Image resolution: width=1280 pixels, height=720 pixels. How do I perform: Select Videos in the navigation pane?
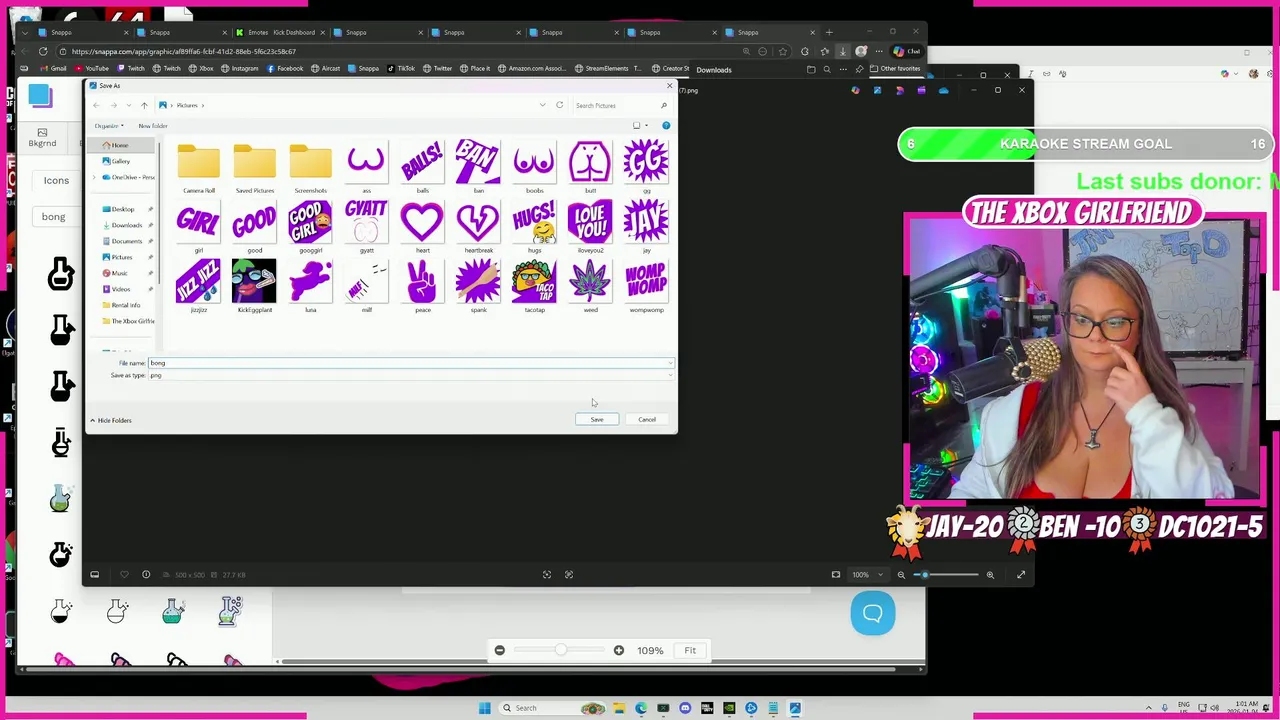tap(119, 289)
